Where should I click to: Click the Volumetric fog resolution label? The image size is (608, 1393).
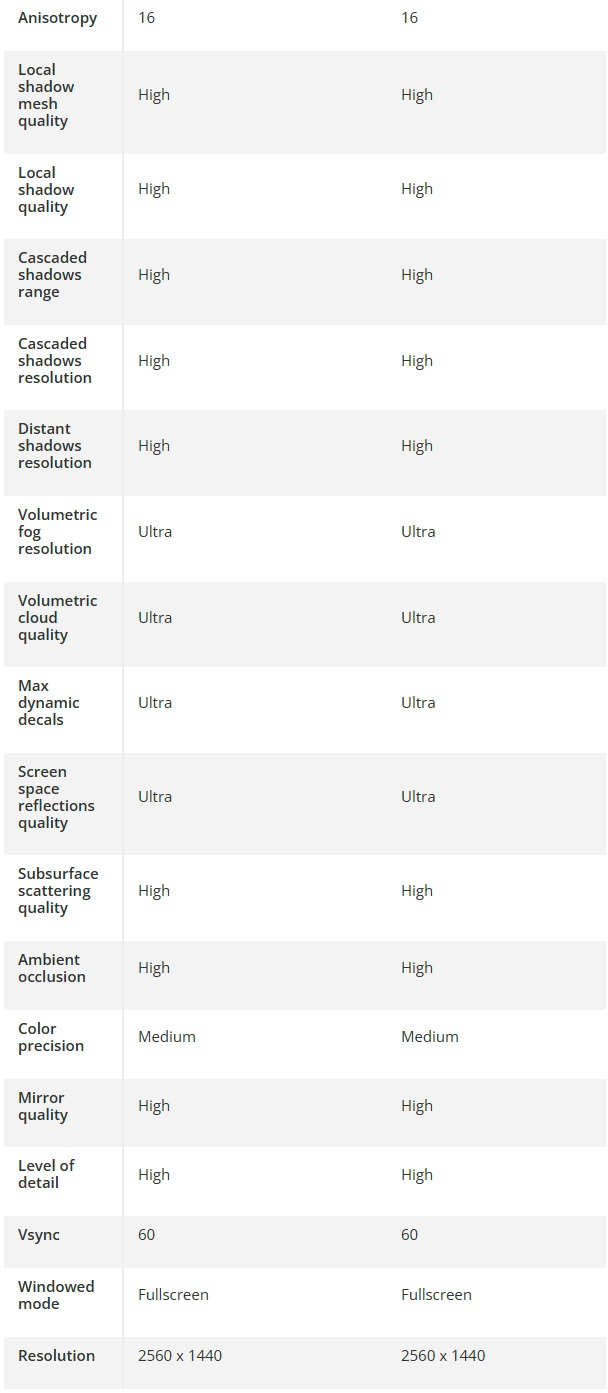[x=57, y=532]
